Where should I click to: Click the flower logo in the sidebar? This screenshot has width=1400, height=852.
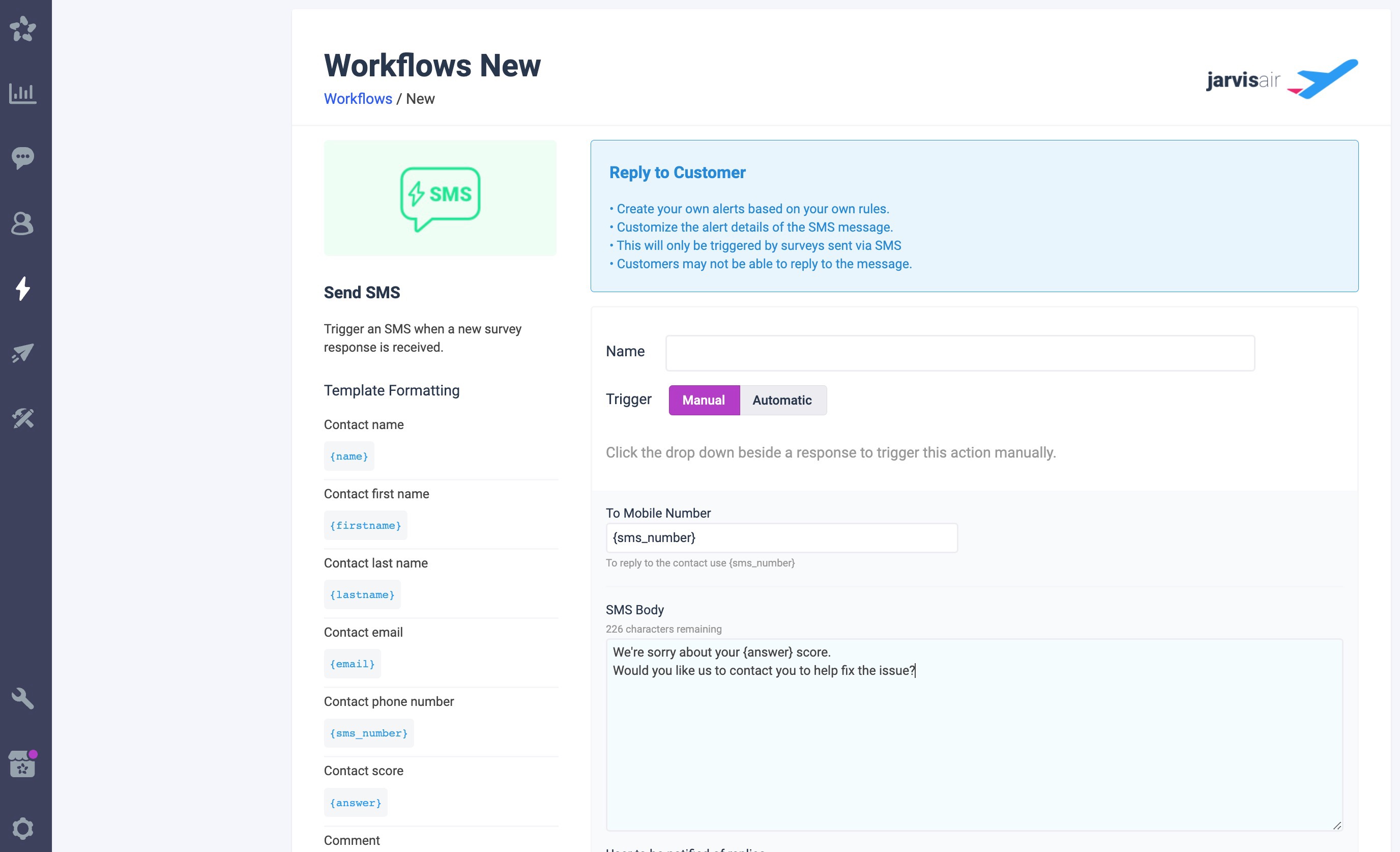tap(23, 29)
